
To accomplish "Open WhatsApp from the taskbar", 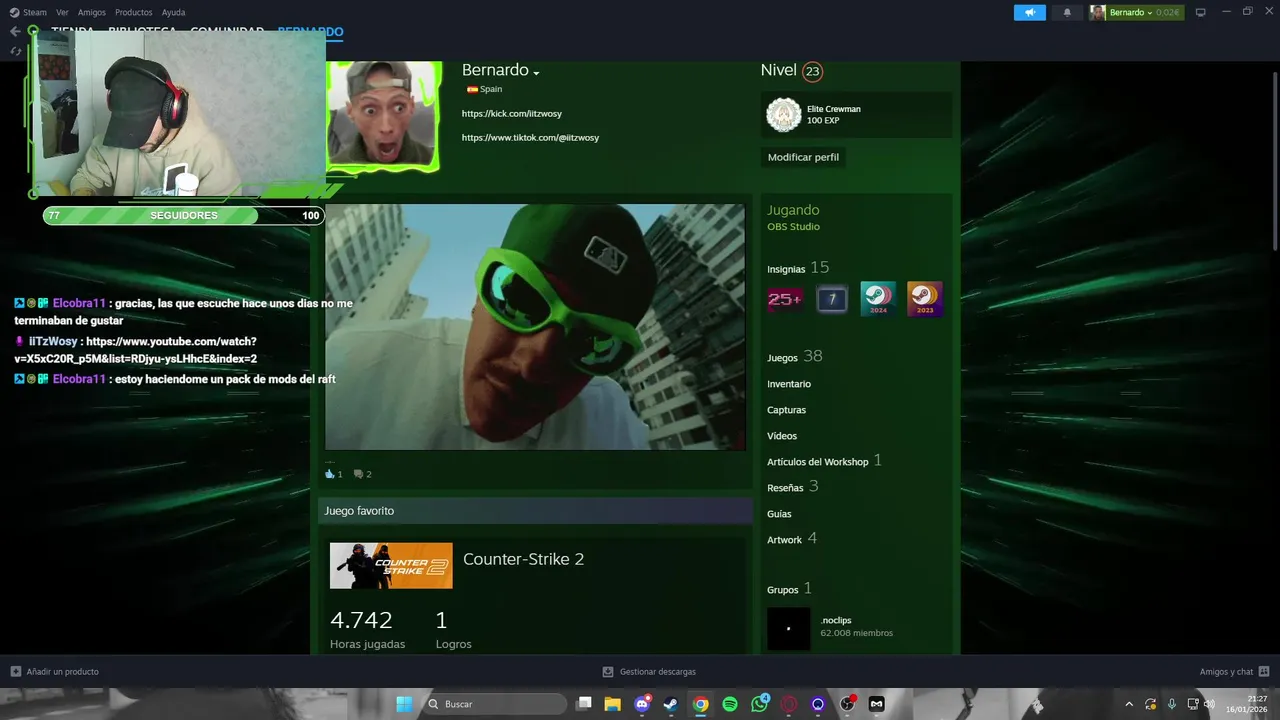I will click(760, 704).
